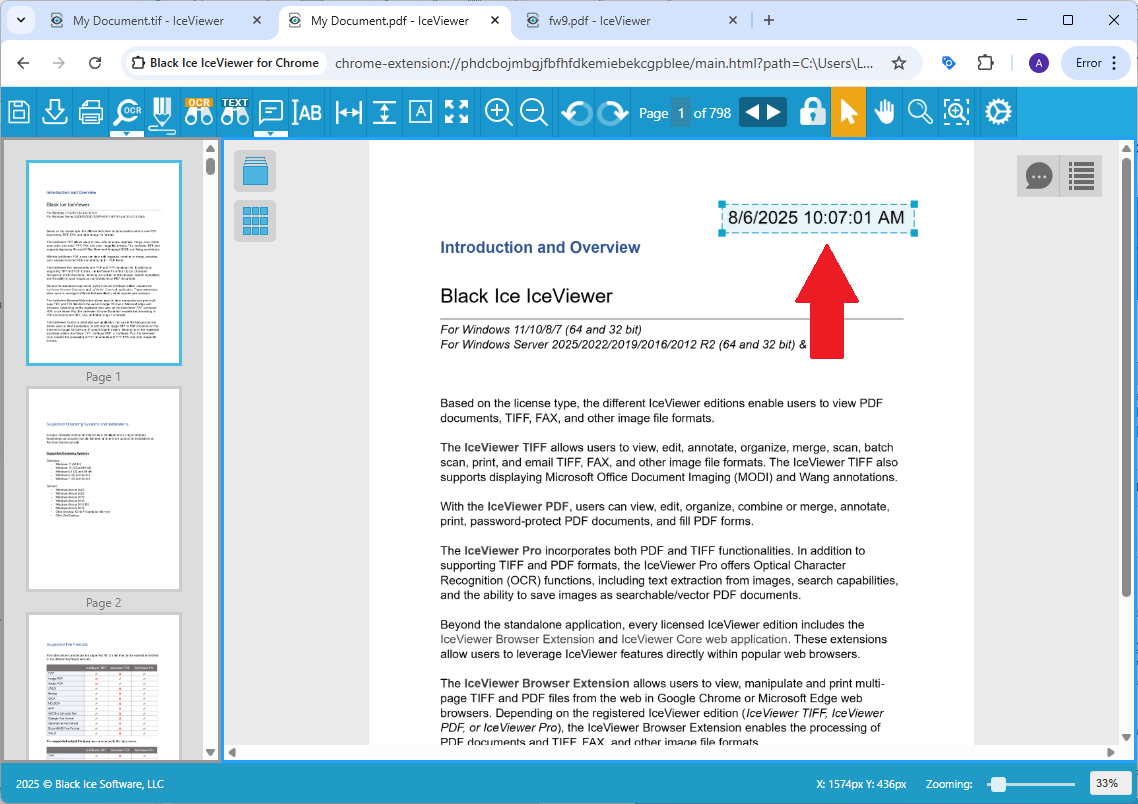
Task: Click the OCR binoculars search icon
Action: (x=198, y=112)
